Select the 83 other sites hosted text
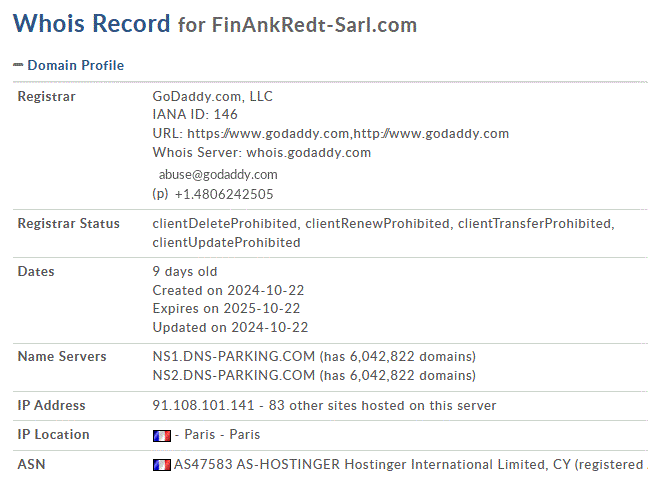The width and height of the screenshot is (649, 478). (382, 406)
